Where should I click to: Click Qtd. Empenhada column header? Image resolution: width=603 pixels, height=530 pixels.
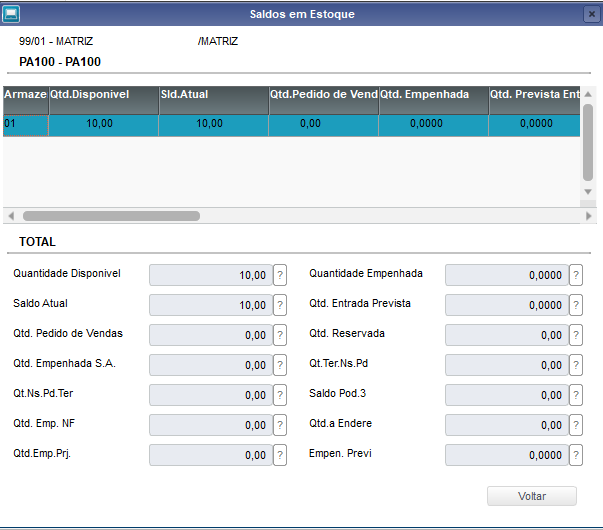point(434,100)
